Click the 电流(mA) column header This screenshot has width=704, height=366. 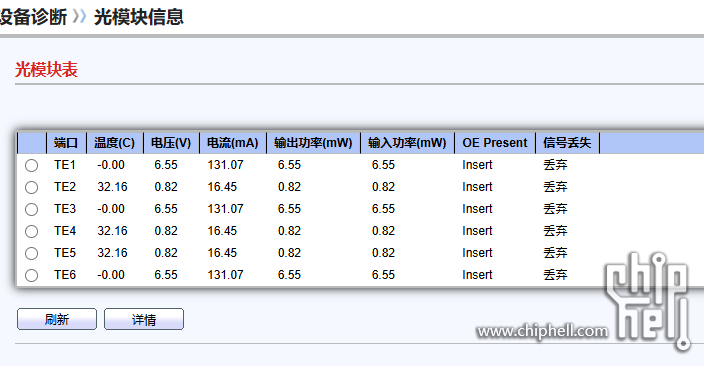pos(233,143)
